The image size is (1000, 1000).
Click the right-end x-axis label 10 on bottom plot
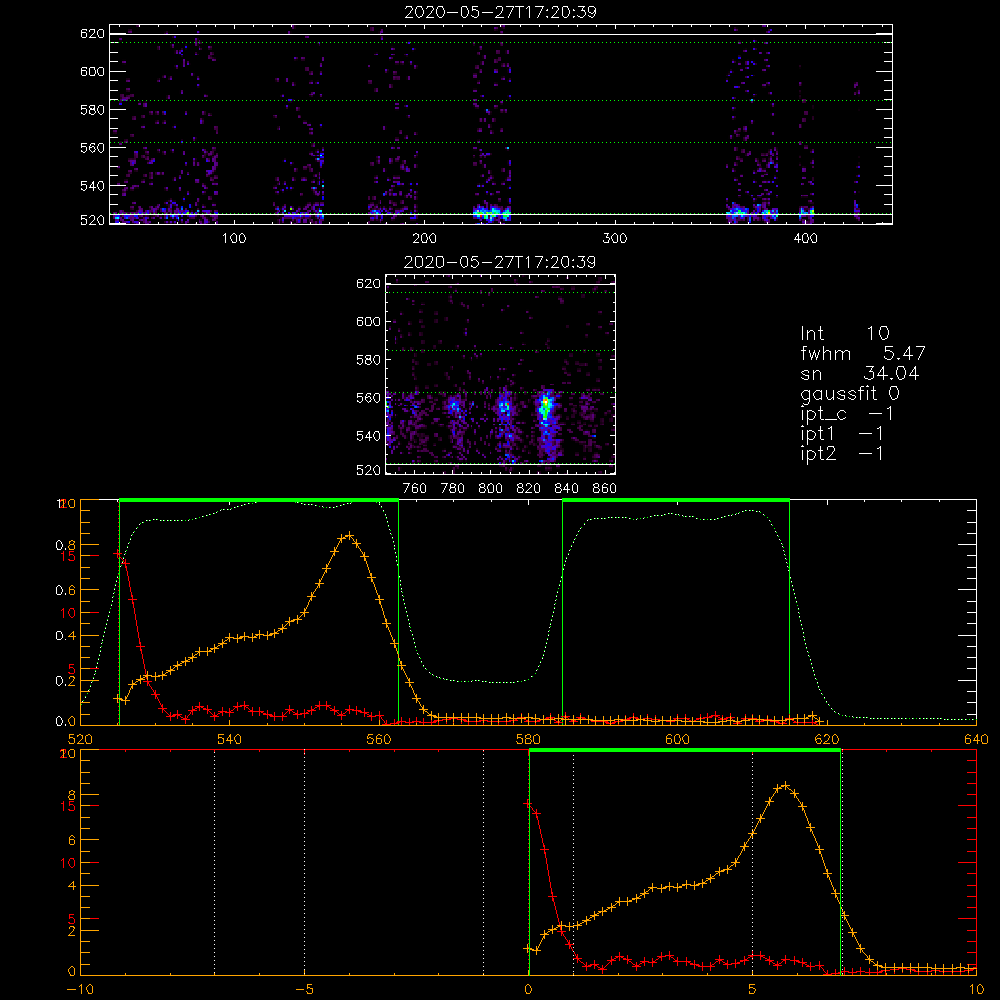tap(976, 990)
